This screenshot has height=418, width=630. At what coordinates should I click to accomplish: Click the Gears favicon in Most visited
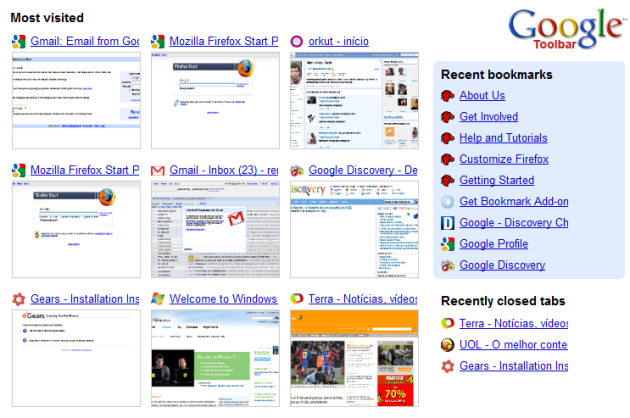(18, 299)
